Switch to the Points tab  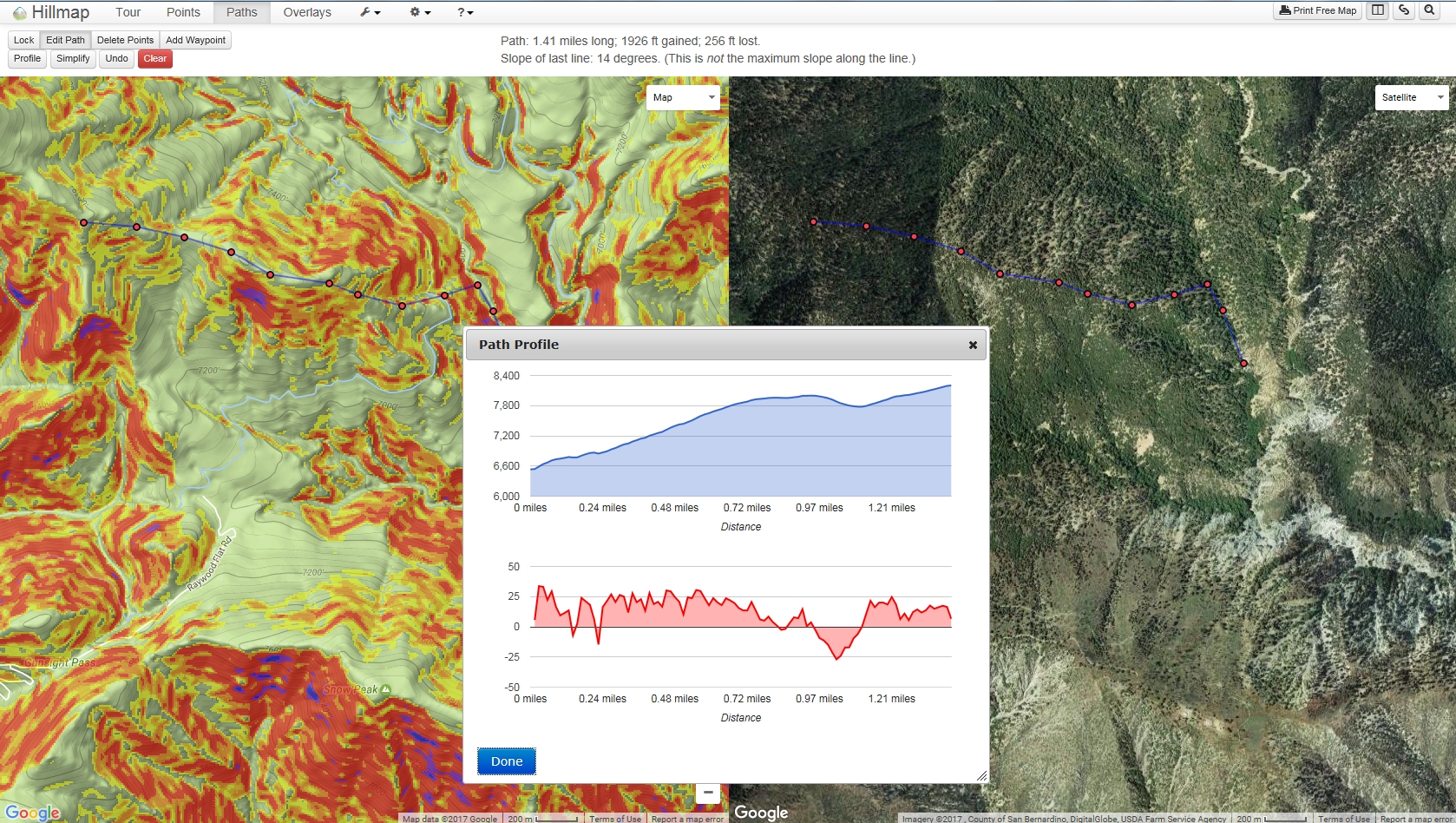click(x=182, y=12)
